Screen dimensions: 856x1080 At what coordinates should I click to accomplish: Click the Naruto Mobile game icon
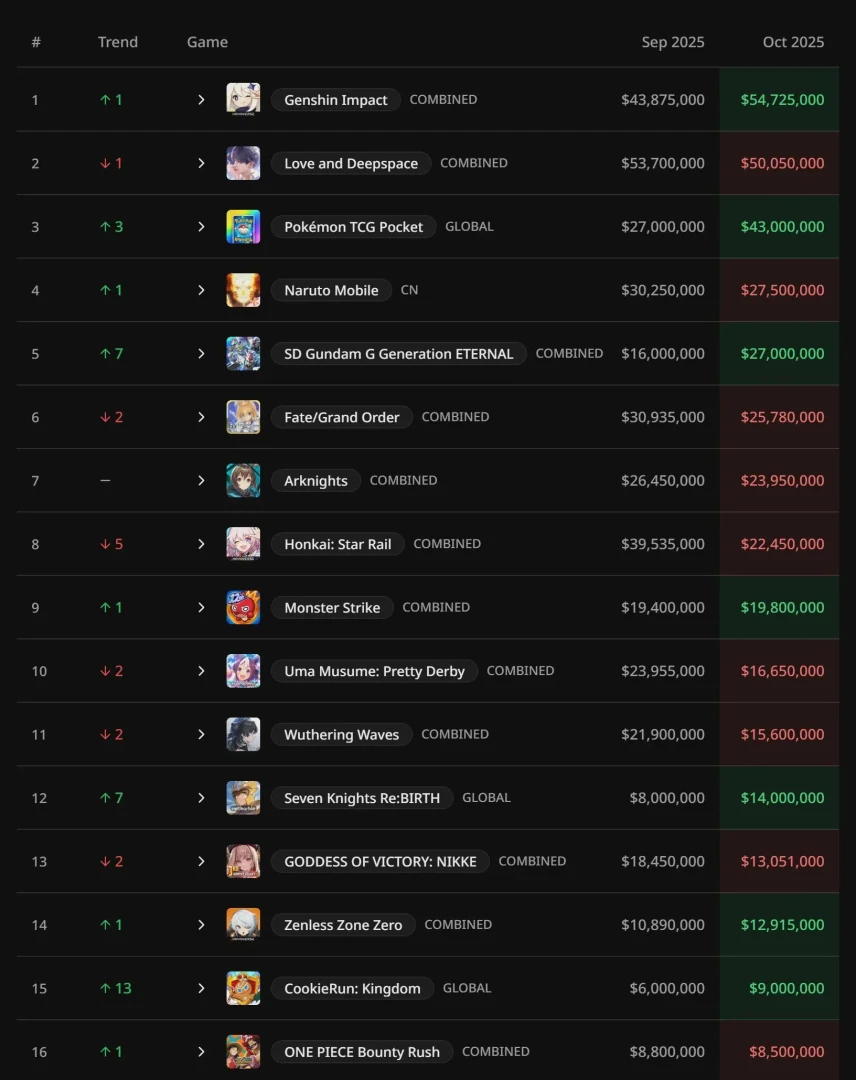243,290
